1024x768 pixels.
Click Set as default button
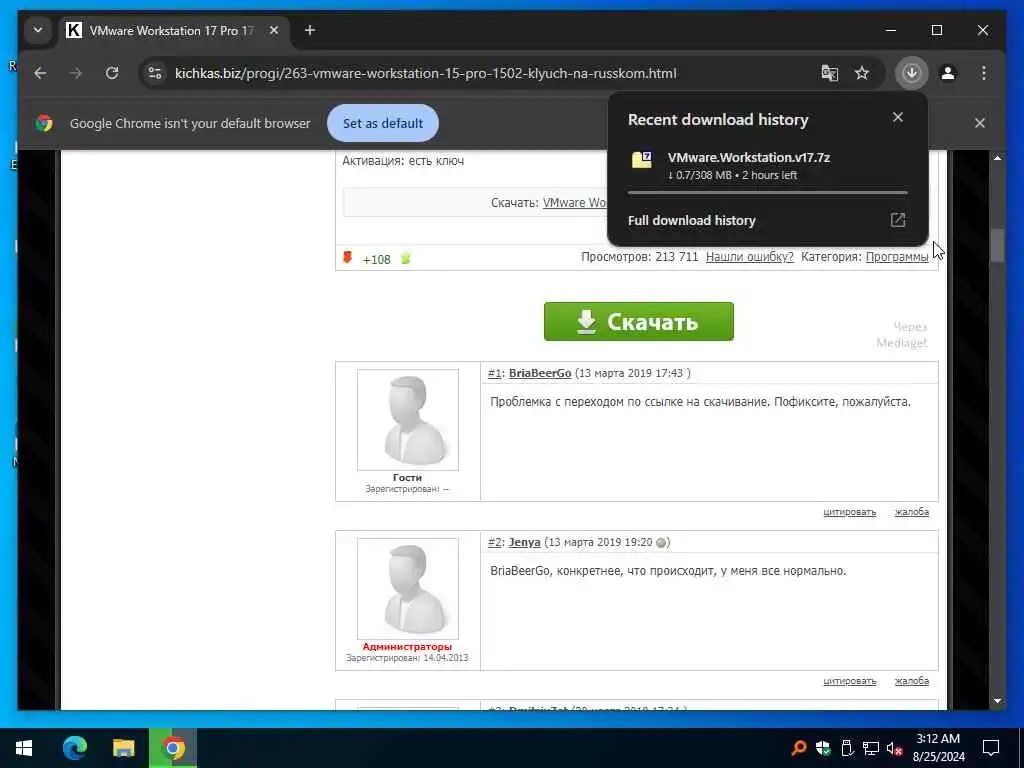click(383, 123)
